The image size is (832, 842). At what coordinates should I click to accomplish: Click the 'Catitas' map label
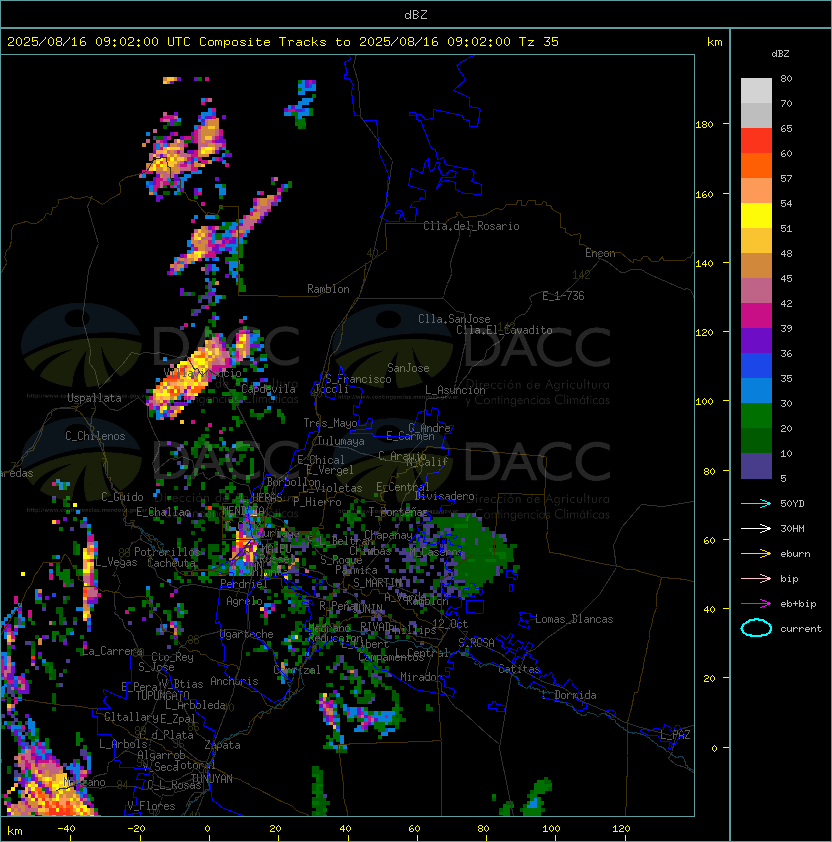point(519,669)
